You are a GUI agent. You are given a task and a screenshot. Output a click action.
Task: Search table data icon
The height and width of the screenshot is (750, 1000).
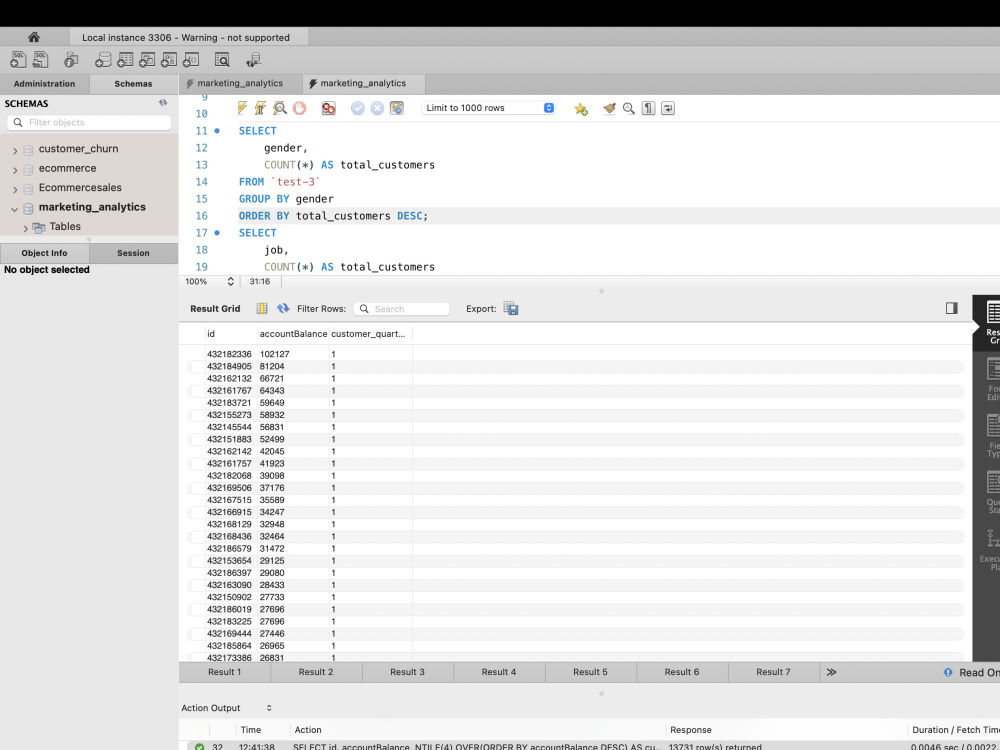(x=222, y=60)
